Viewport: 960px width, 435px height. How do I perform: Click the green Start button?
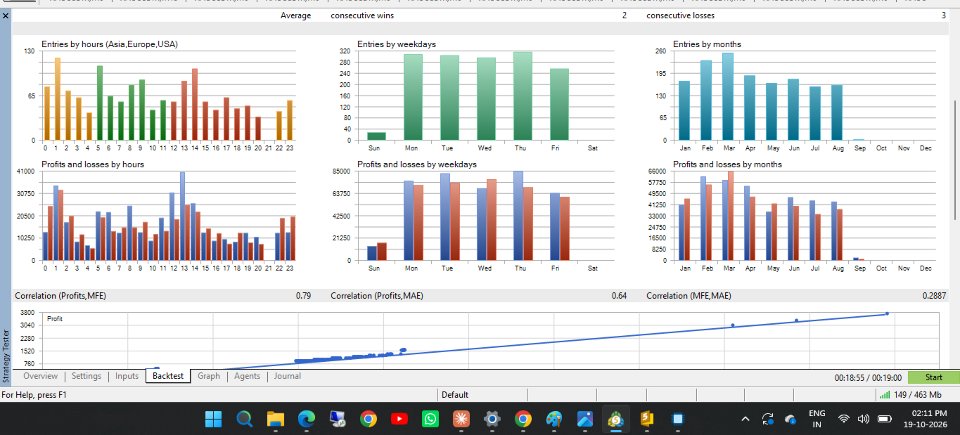[933, 377]
